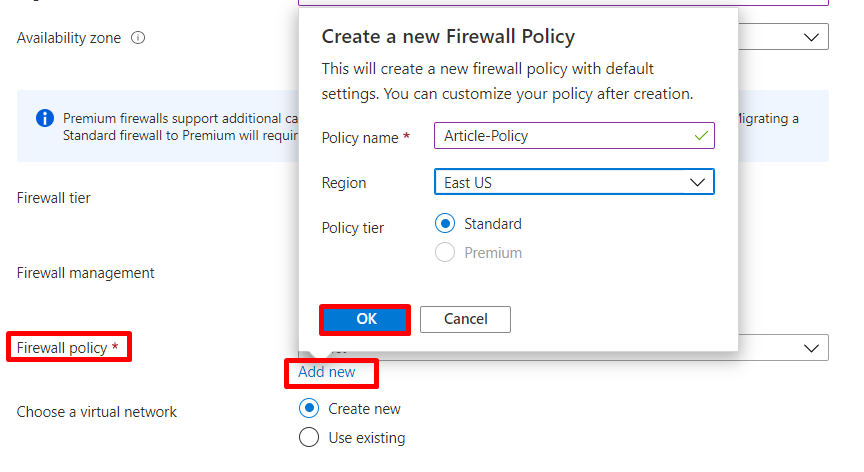This screenshot has width=864, height=472.
Task: Select the Standard policy tier option
Action: point(445,224)
